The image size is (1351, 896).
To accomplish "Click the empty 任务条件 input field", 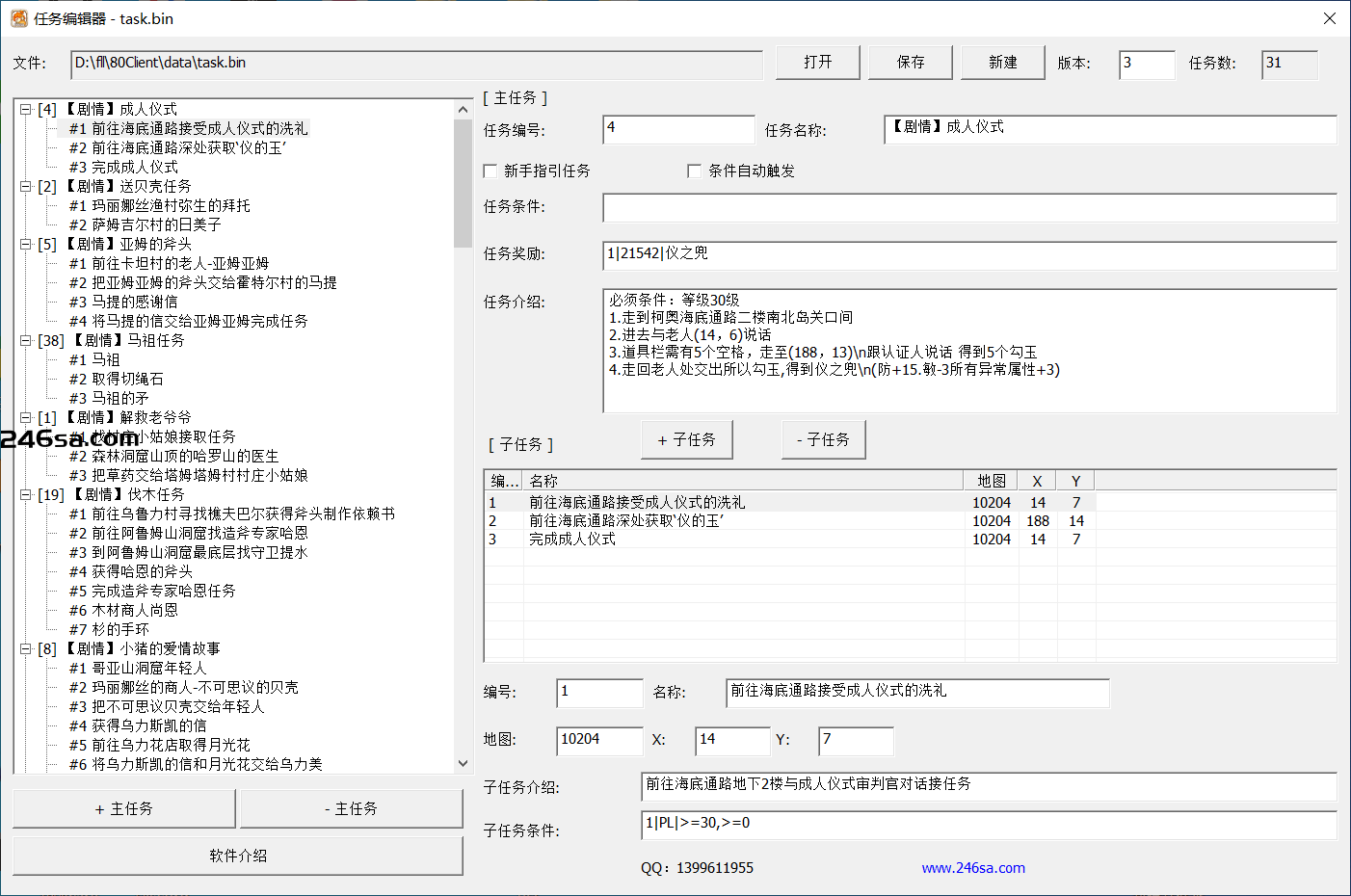I will pyautogui.click(x=970, y=207).
